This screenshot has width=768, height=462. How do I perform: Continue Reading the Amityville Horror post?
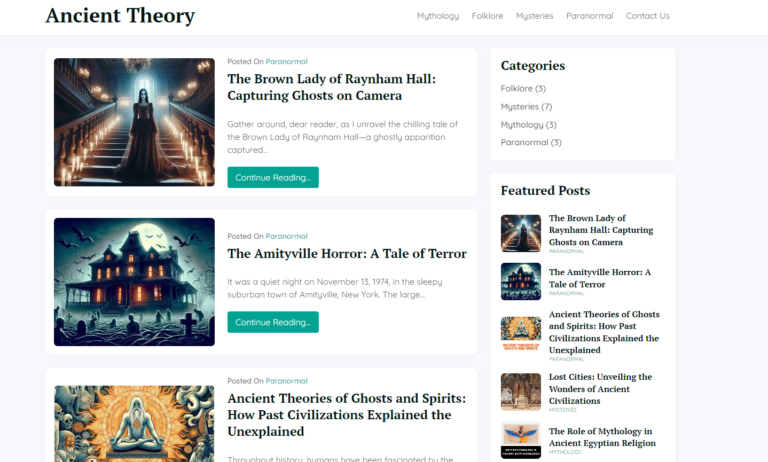point(273,322)
